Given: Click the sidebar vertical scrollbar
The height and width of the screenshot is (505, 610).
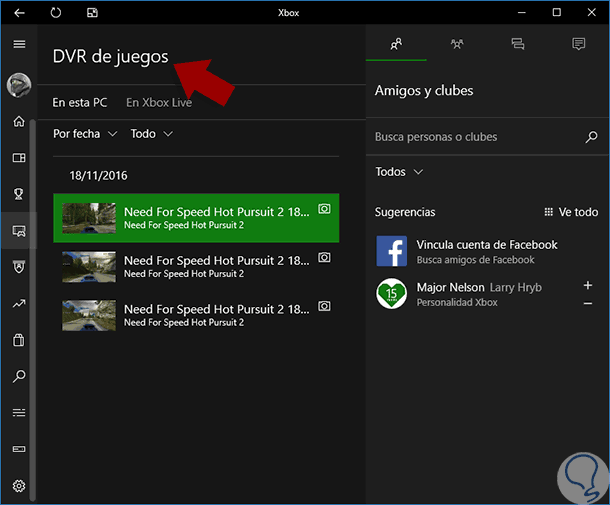Looking at the screenshot, I should coord(33,310).
